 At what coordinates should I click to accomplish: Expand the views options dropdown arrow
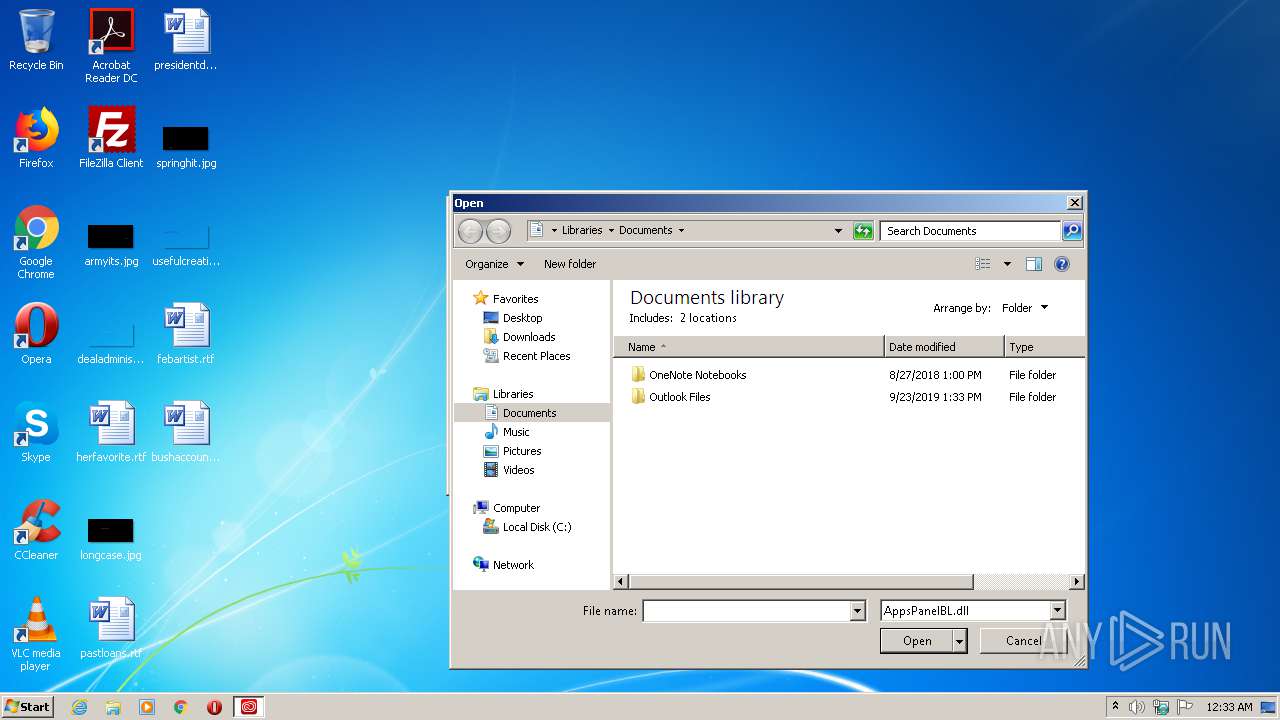(1007, 264)
